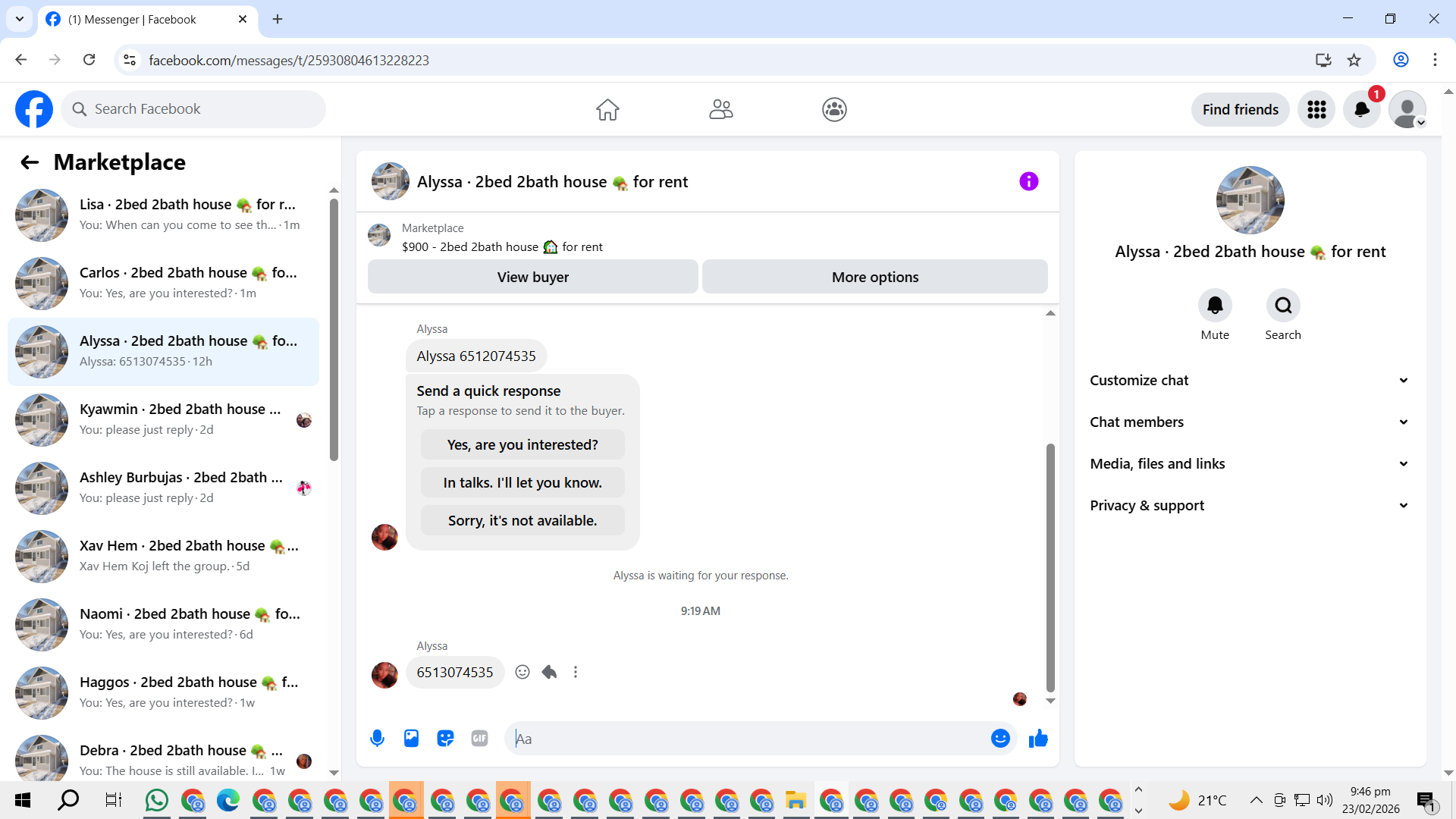Reply to the 6513074535 message
Screen dimensions: 1456x819
[549, 672]
